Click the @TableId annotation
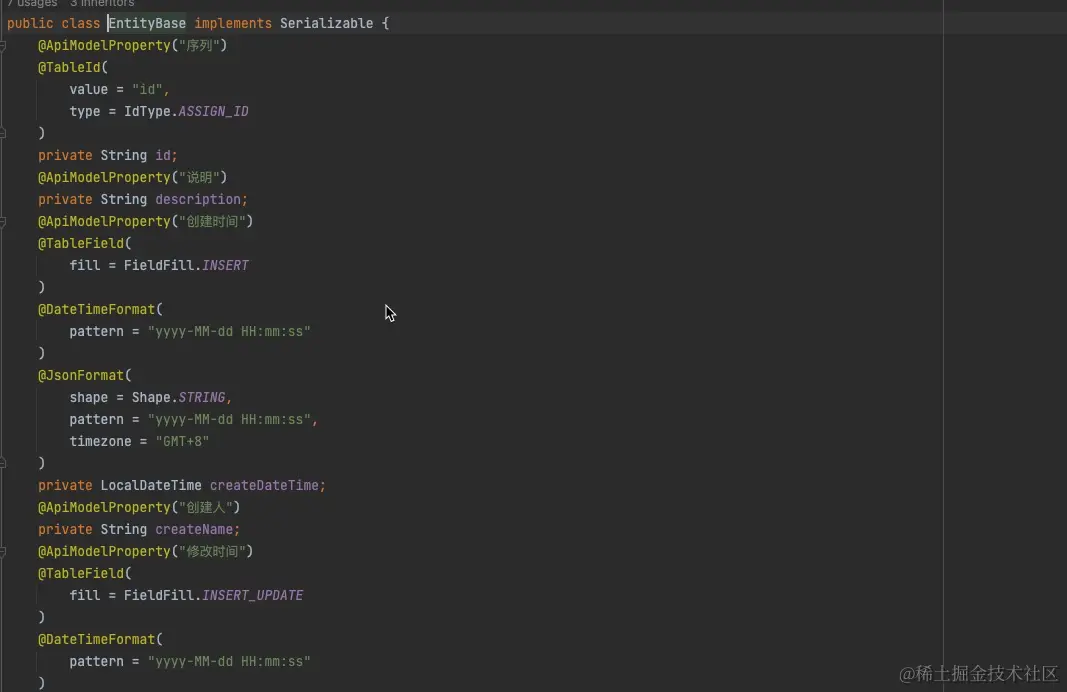The width and height of the screenshot is (1067, 692). point(69,67)
